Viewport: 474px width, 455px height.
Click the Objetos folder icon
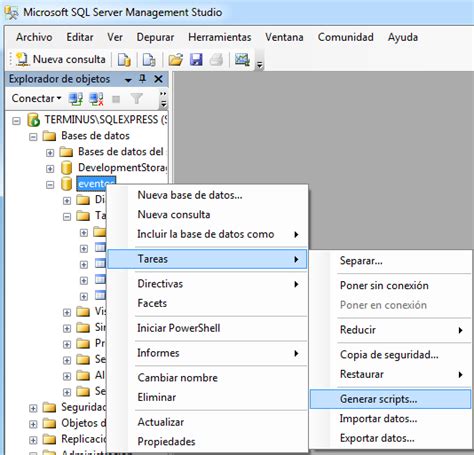click(50, 423)
